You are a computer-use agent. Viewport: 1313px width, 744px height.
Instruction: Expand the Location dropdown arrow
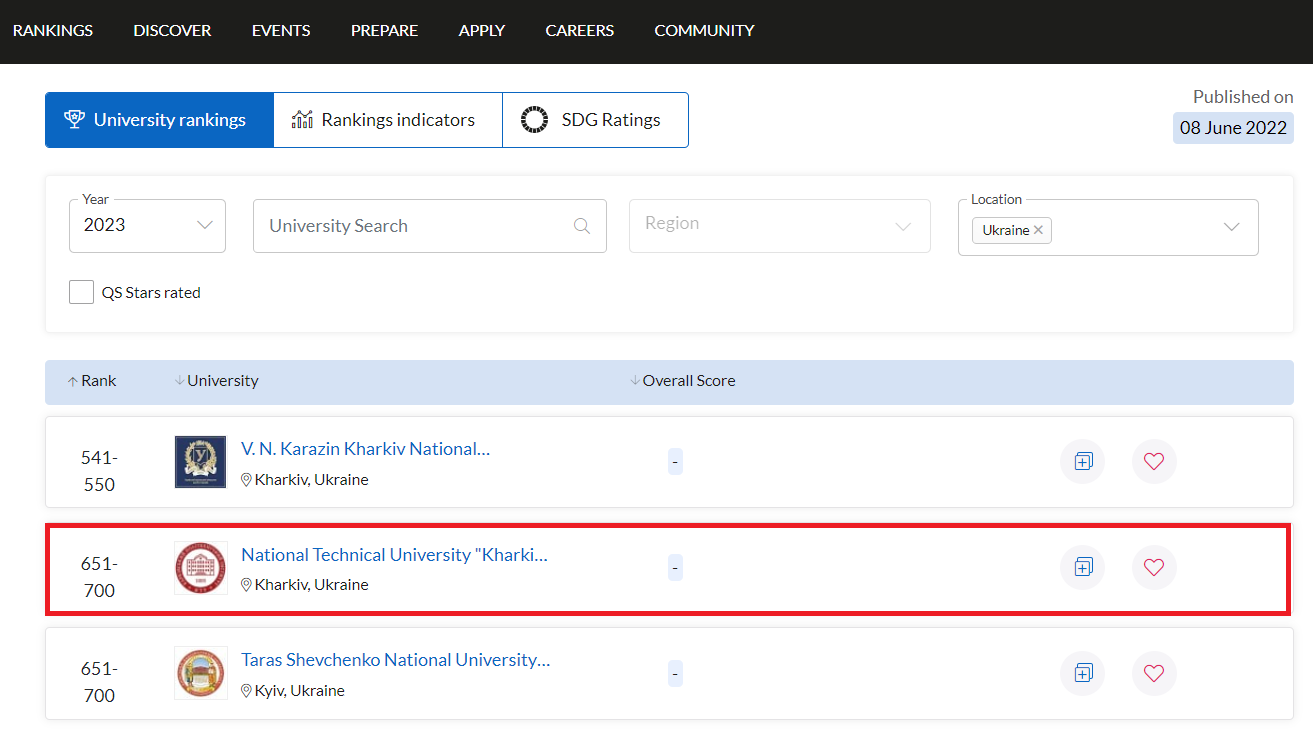coord(1232,227)
